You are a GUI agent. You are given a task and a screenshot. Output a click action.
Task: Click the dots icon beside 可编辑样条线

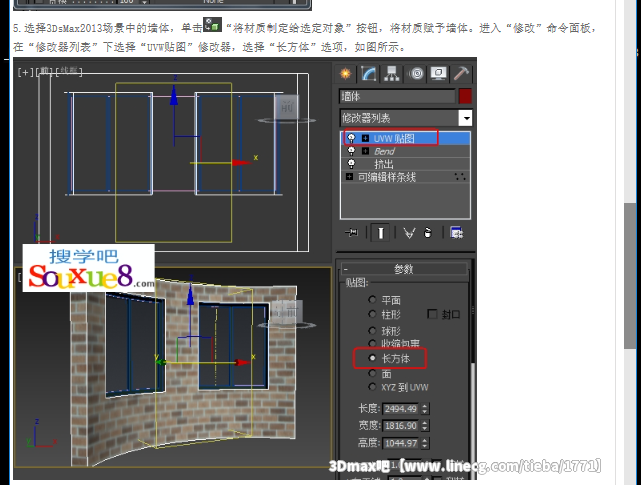[x=460, y=177]
